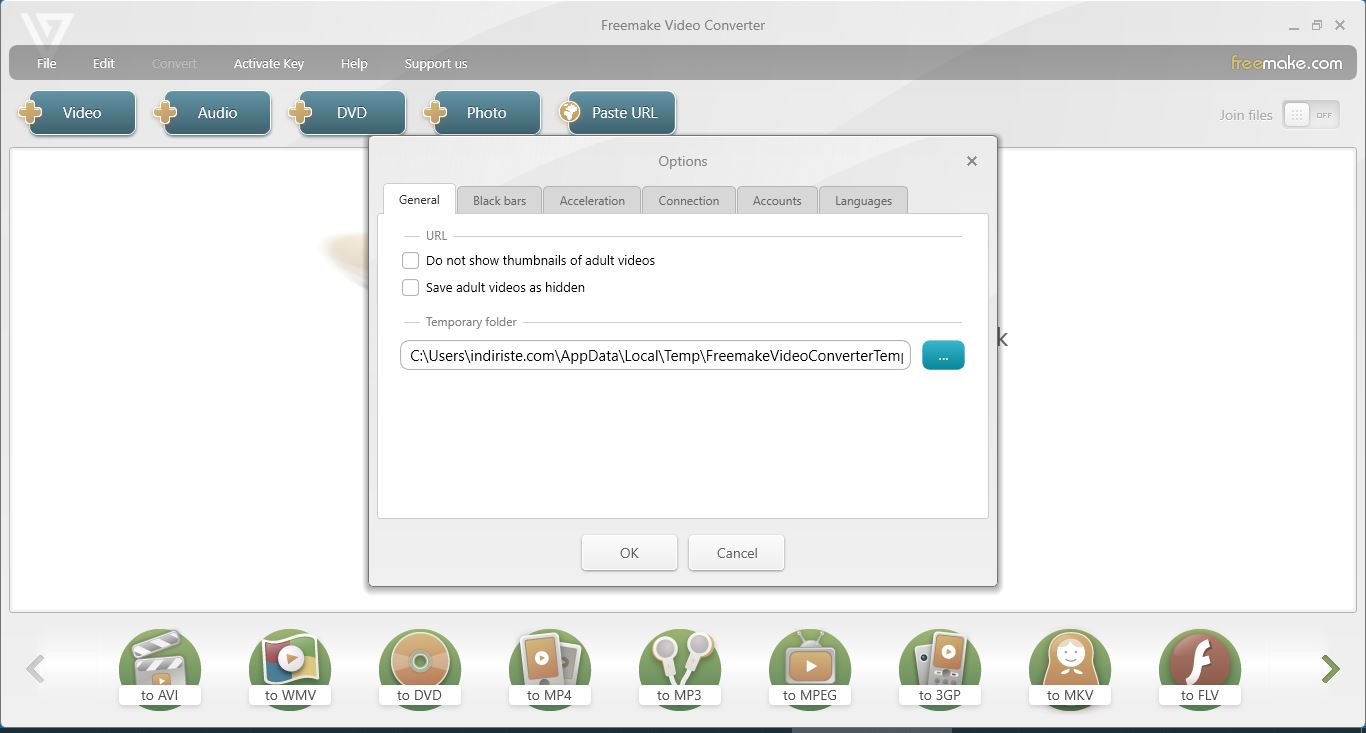
Task: Confirm options with OK button
Action: pos(629,553)
